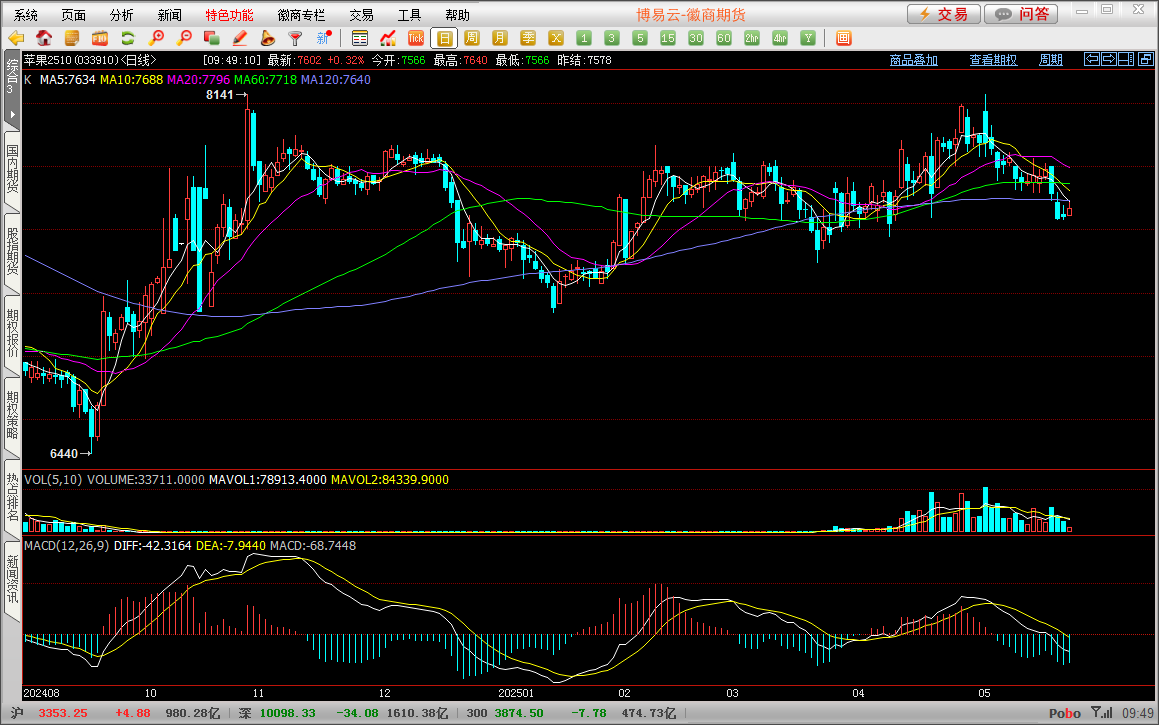Click the green Y period button
The height and width of the screenshot is (725, 1159).
809,38
